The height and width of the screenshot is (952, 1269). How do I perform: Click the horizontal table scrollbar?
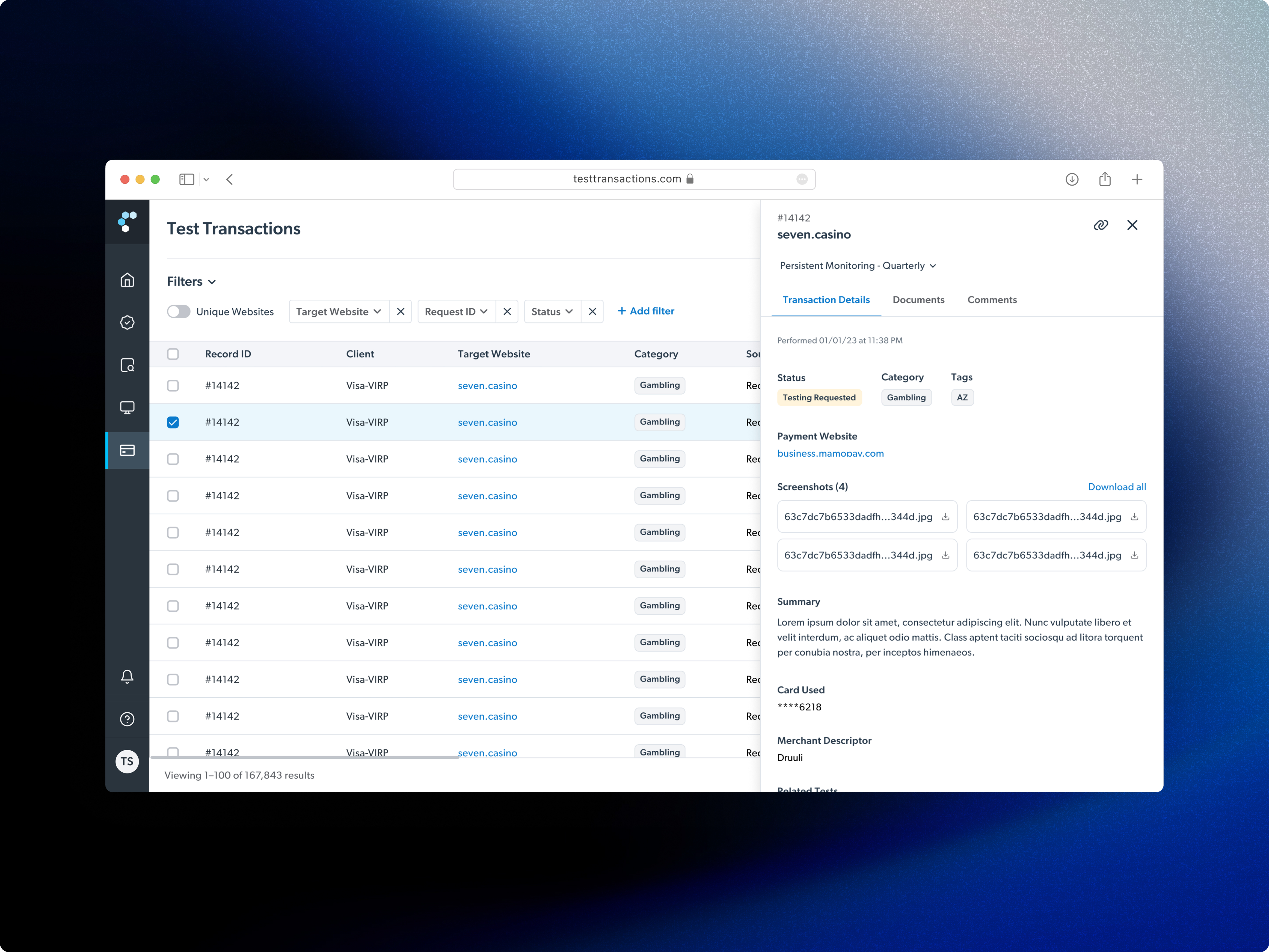tap(305, 757)
